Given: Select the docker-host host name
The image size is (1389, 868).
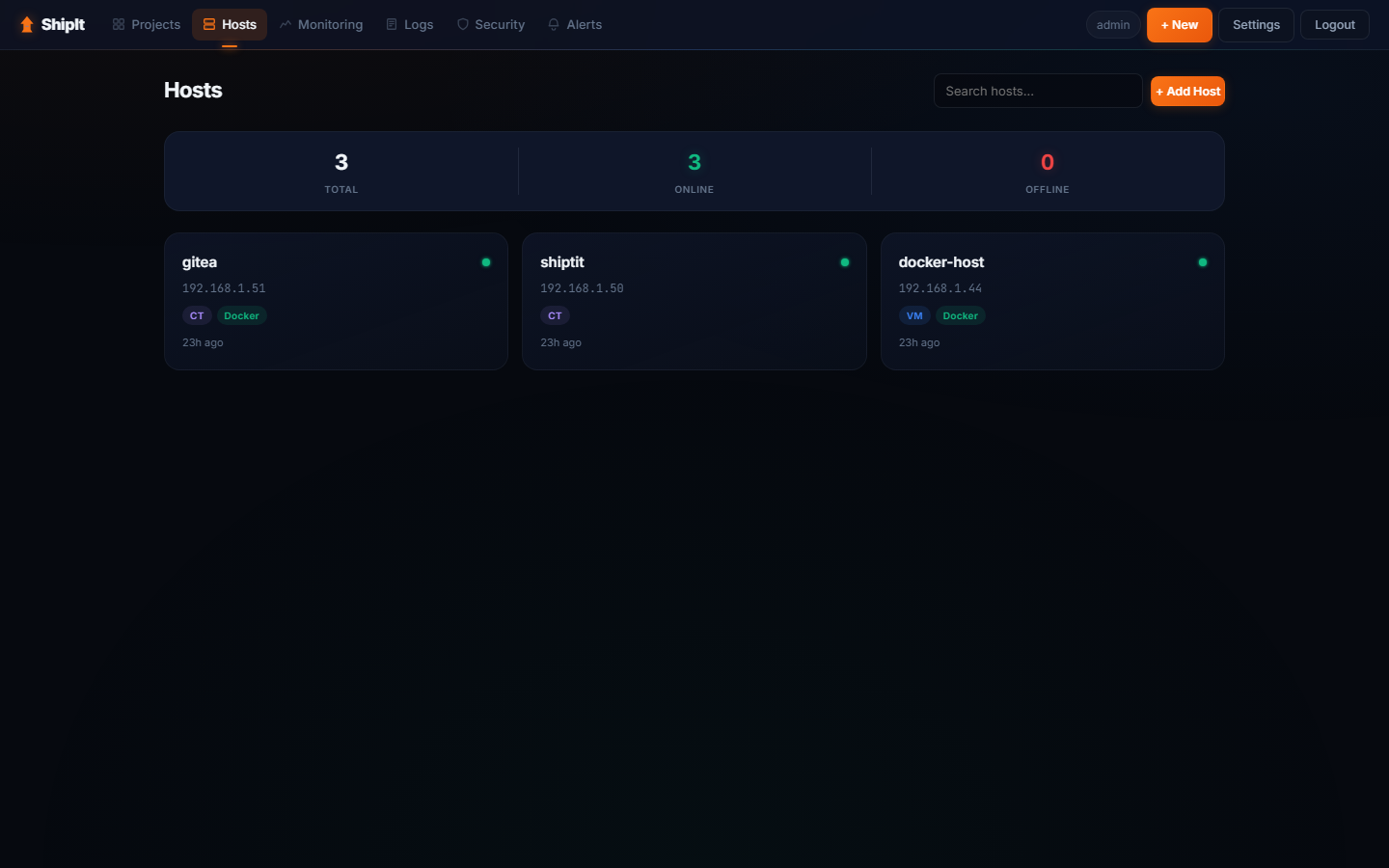Looking at the screenshot, I should [x=940, y=262].
